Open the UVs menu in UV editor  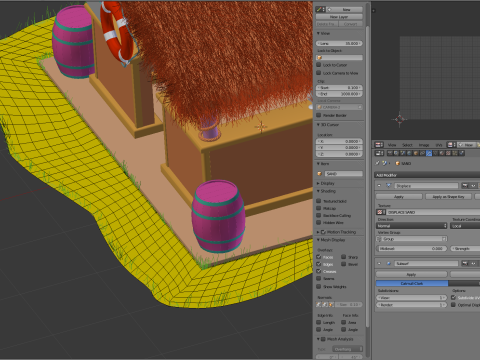[x=439, y=145]
